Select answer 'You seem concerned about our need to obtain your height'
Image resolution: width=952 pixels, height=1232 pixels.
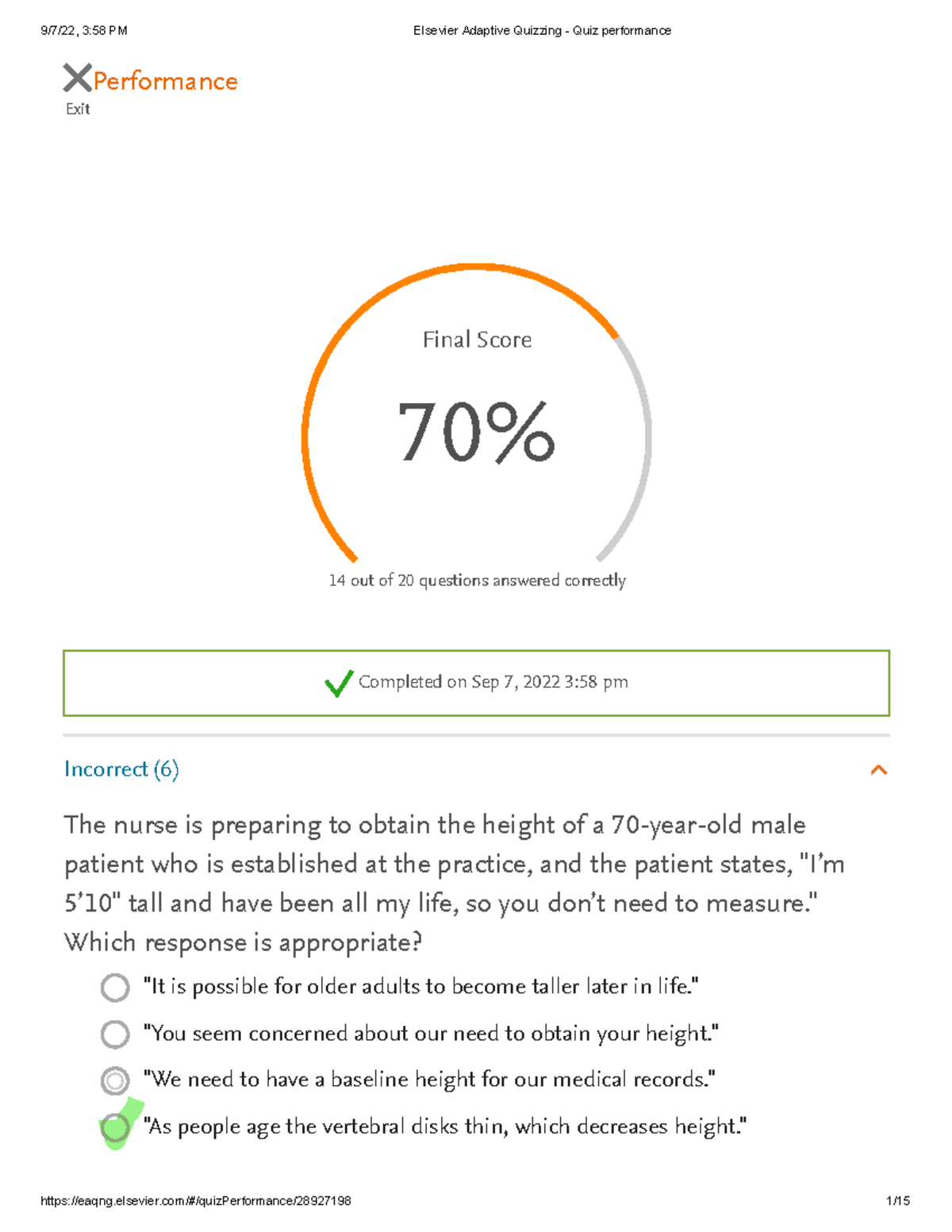(x=116, y=1034)
